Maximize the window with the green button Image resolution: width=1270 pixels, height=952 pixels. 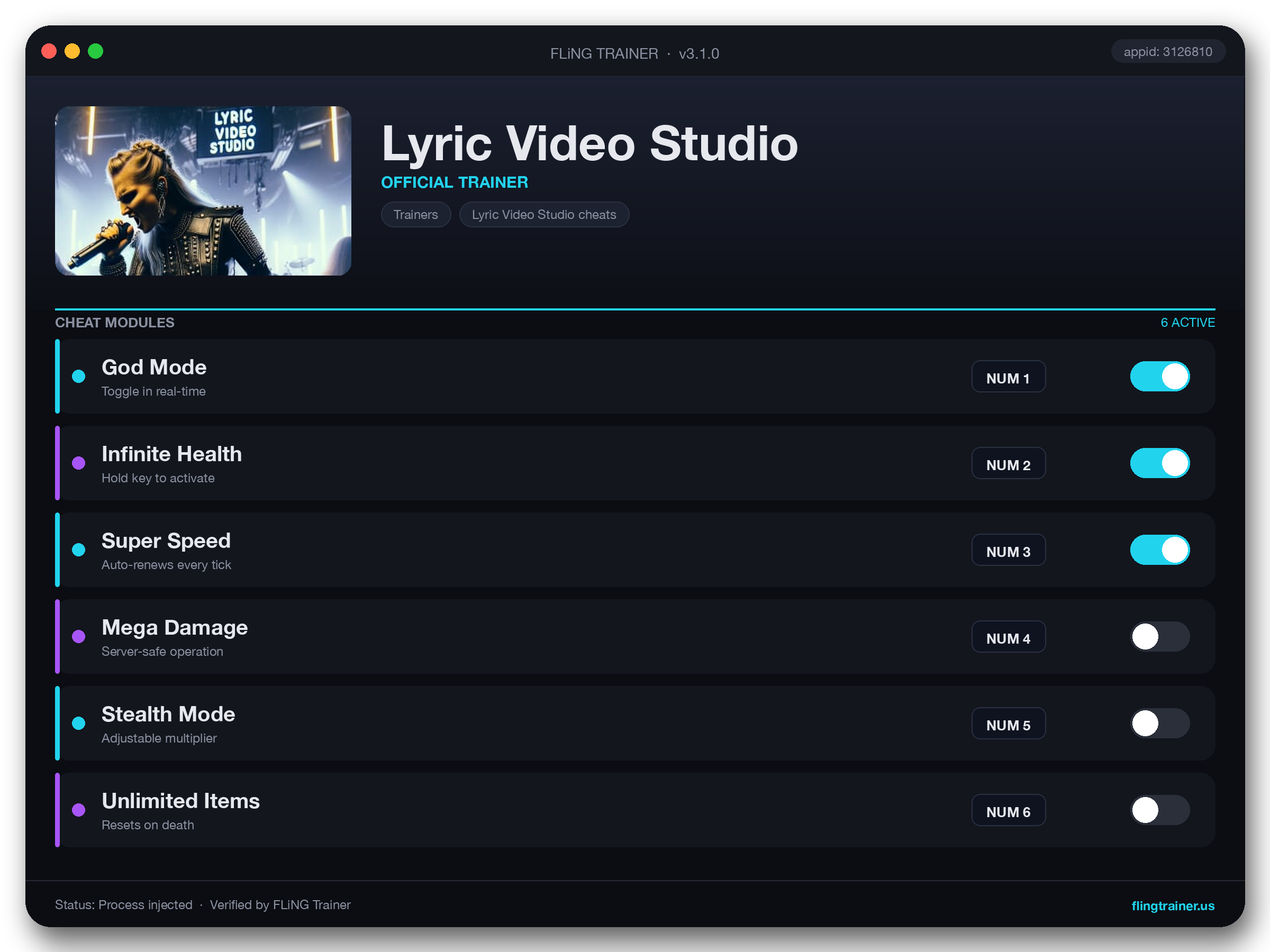click(x=95, y=52)
